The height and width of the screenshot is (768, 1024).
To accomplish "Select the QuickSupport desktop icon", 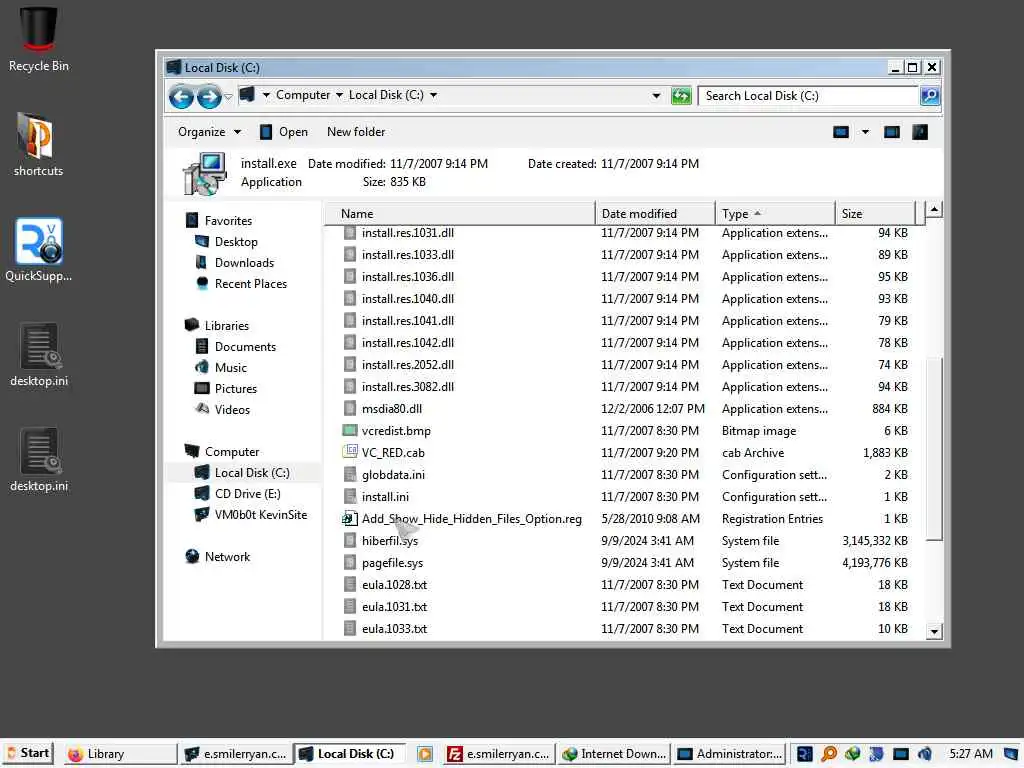I will 39,250.
